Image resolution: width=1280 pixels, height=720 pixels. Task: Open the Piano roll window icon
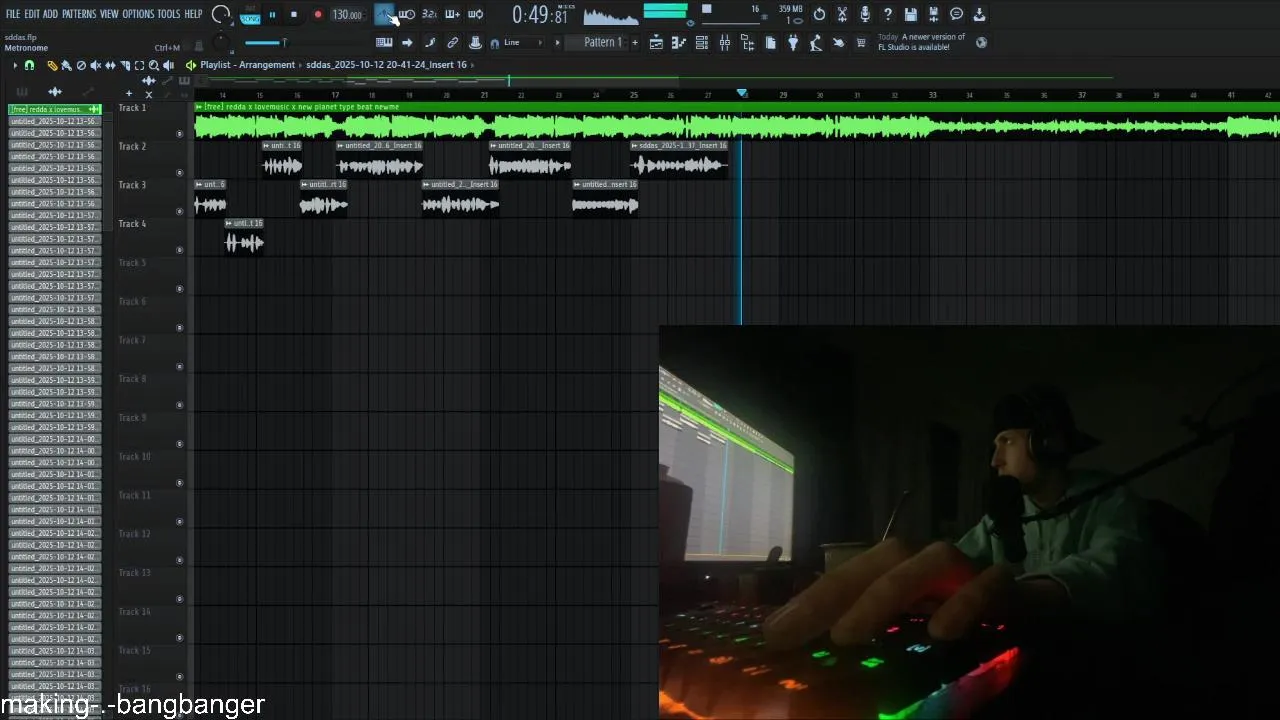[679, 43]
